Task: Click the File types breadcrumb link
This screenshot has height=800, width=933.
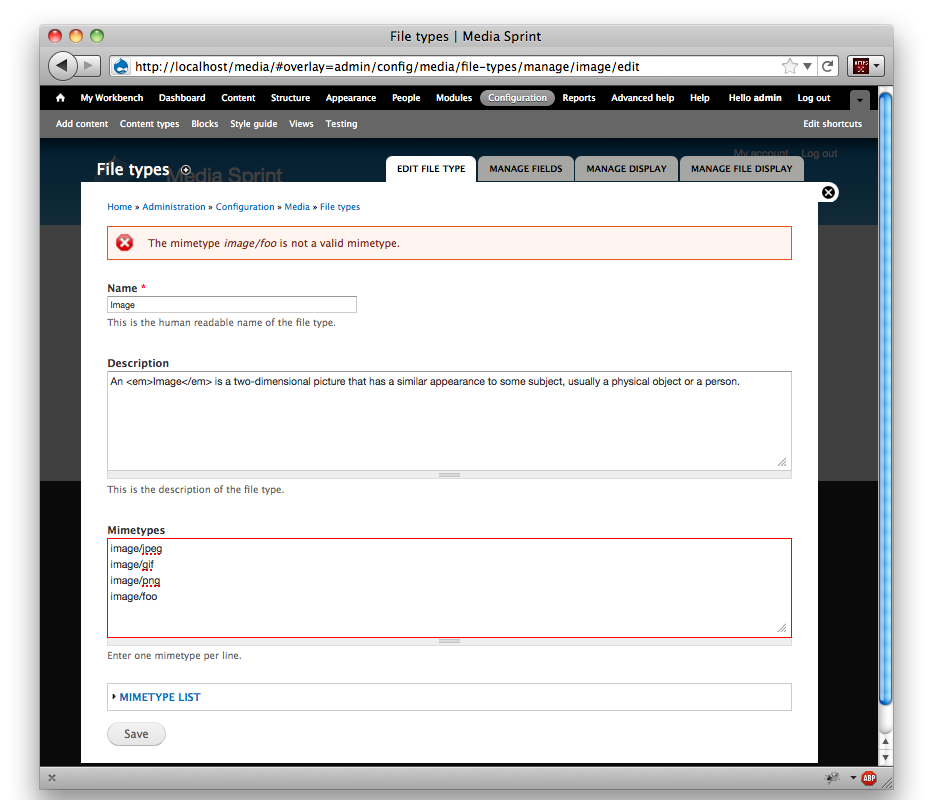Action: [x=340, y=207]
